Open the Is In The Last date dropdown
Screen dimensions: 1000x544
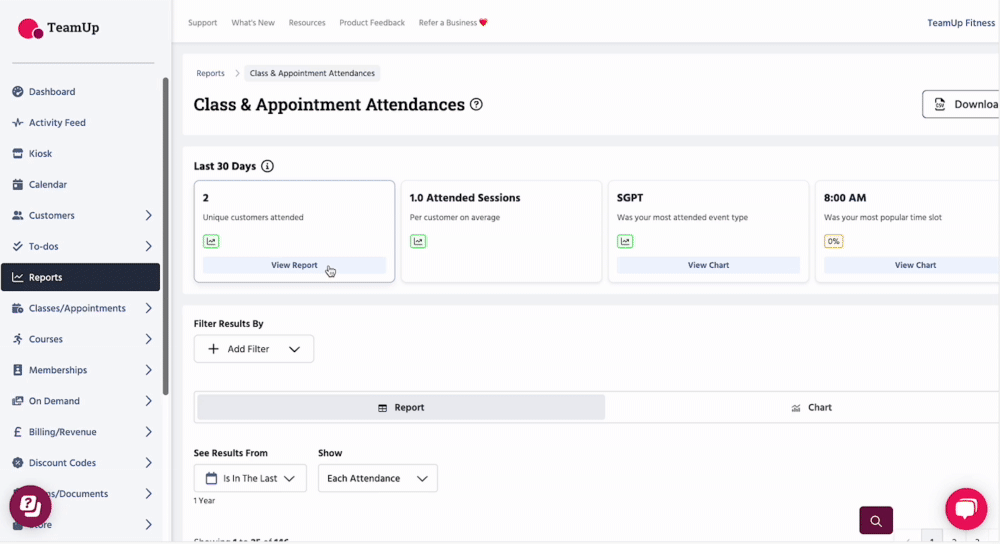(250, 478)
